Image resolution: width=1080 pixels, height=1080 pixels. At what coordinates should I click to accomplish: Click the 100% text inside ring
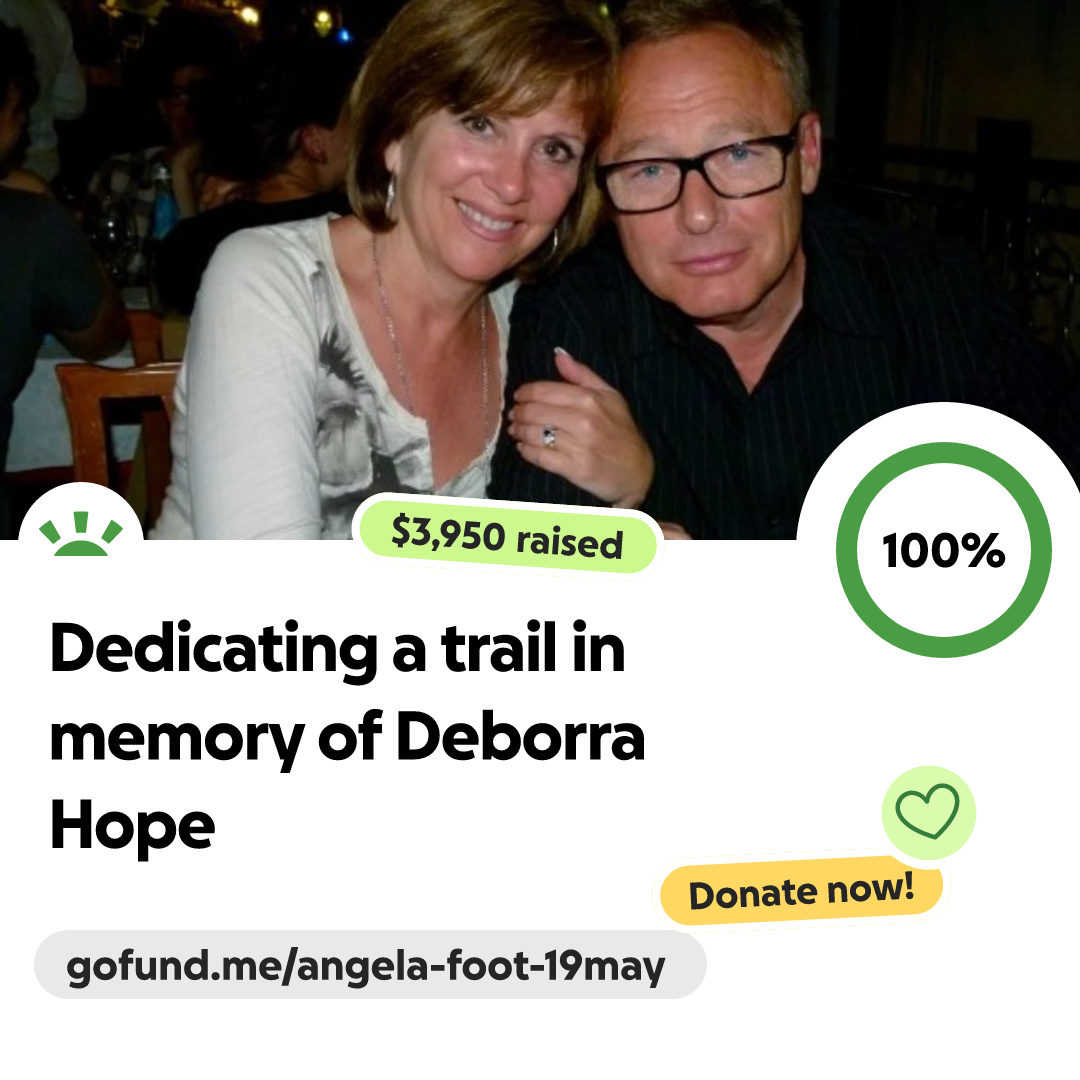(x=944, y=550)
